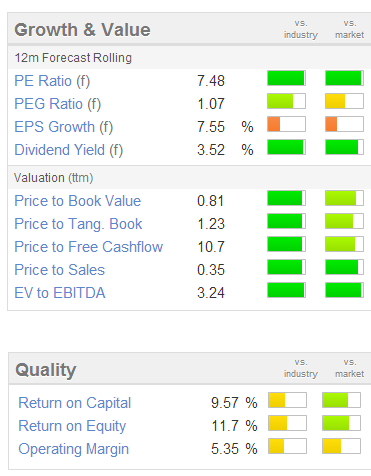Click Operating Margin vs. market bar
Screen dimensions: 371x476
[341, 446]
